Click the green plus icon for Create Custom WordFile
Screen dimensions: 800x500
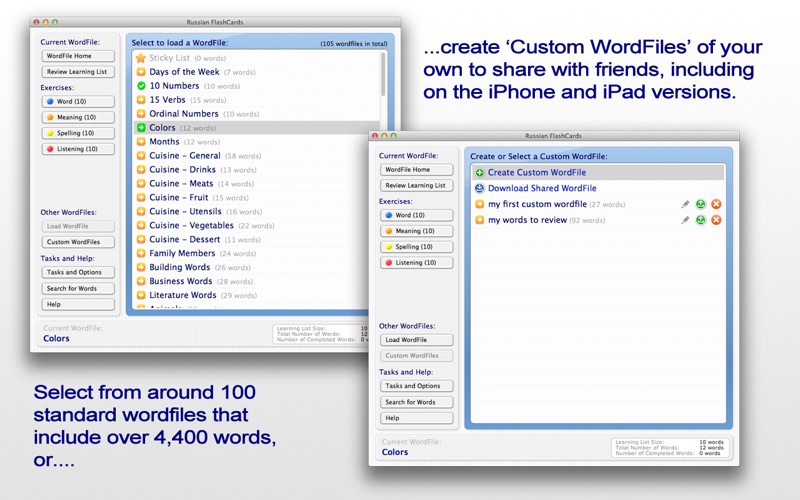coord(480,172)
